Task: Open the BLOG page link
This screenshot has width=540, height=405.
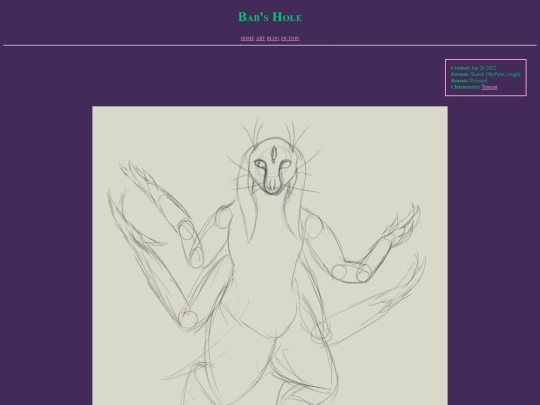Action: (273, 38)
